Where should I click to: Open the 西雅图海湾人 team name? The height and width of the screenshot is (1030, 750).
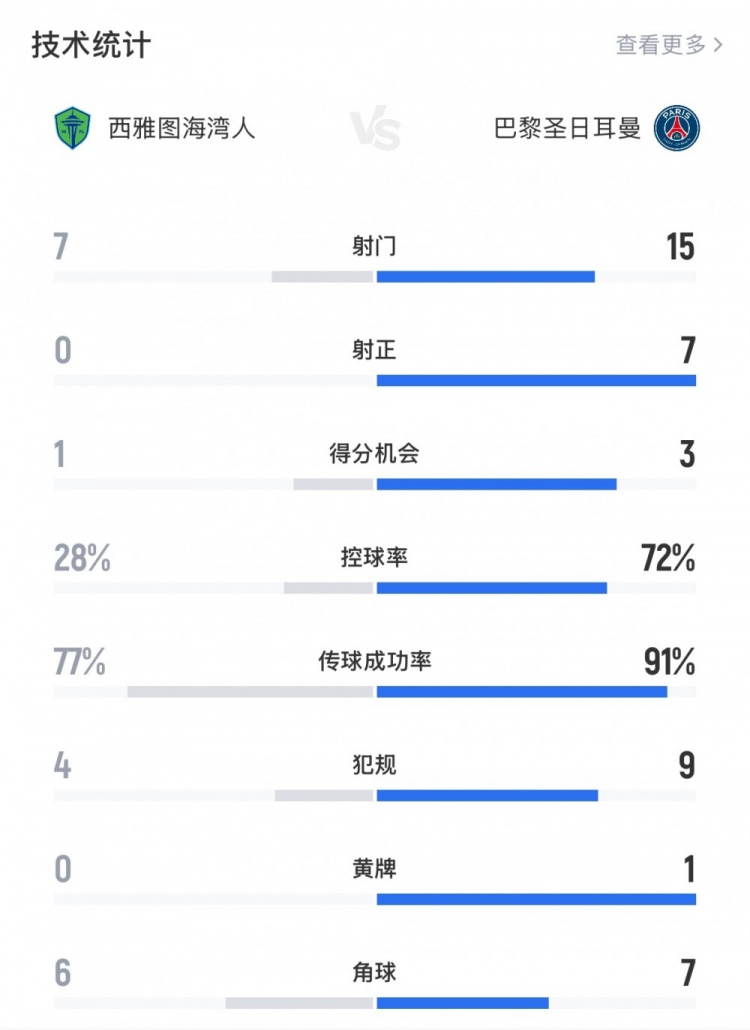click(182, 129)
